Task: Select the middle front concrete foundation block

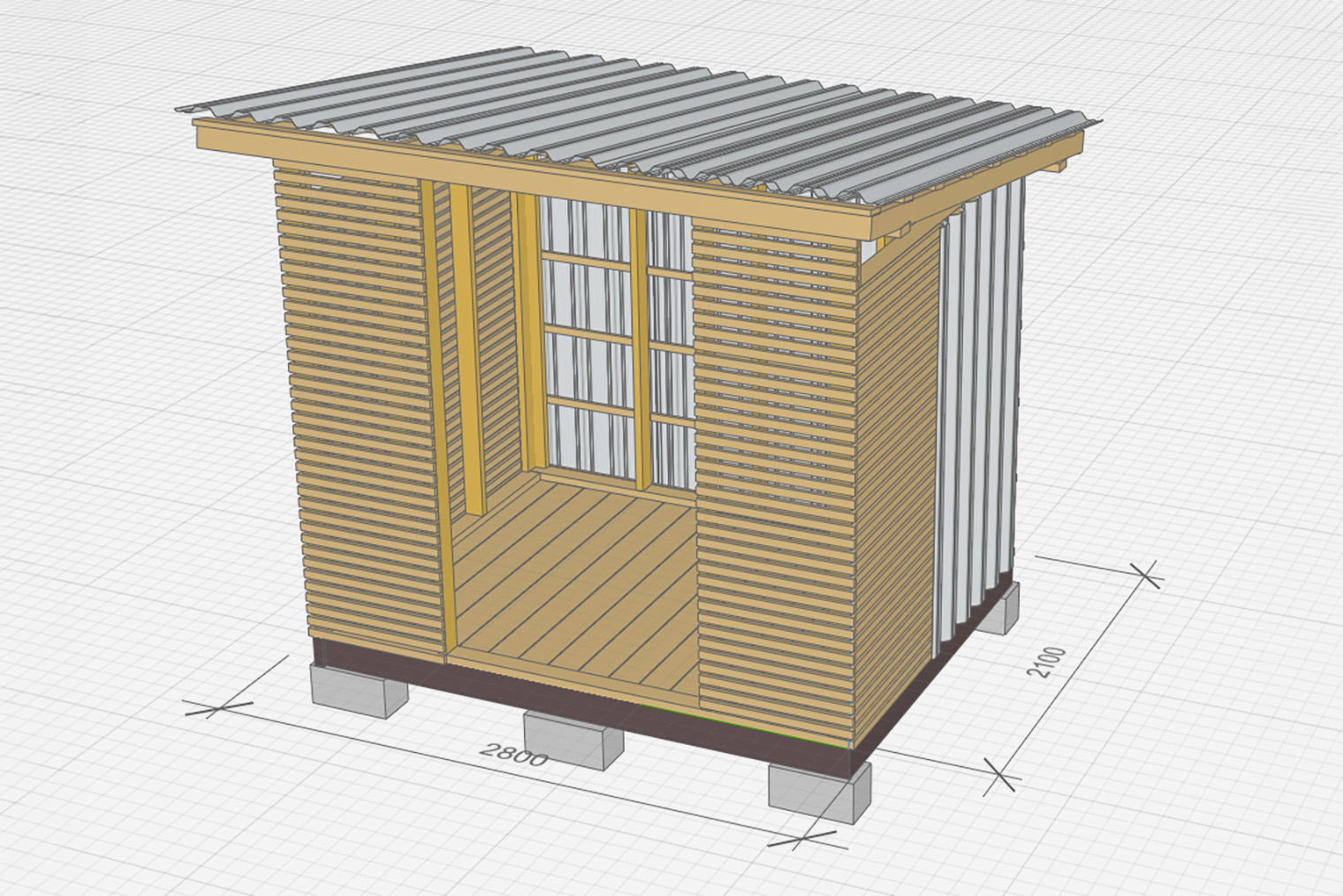Action: click(573, 739)
